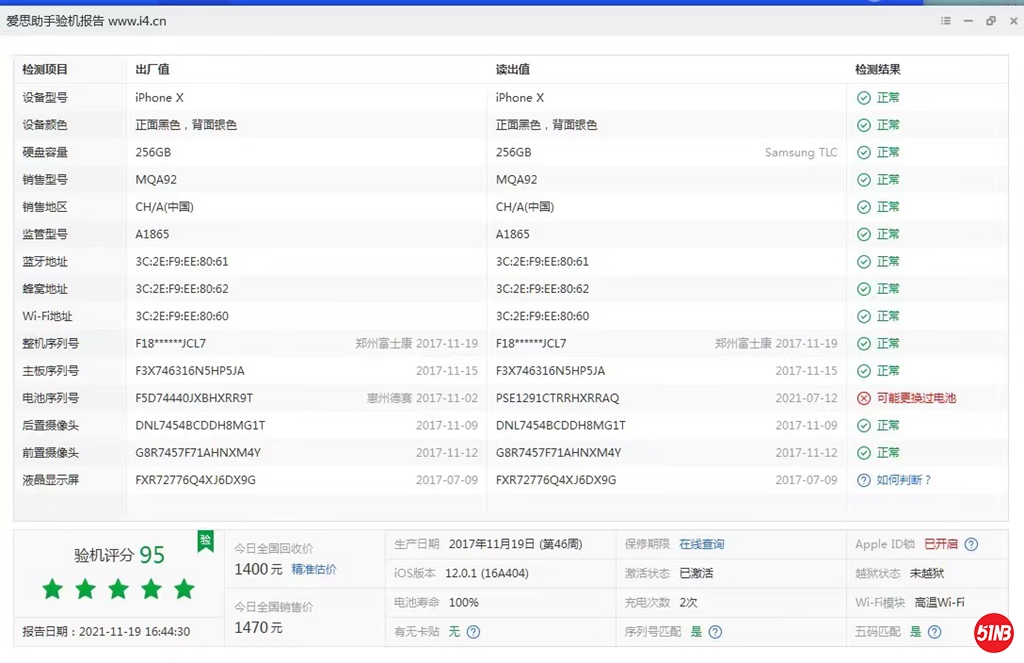Select the 整机序列号 row label
This screenshot has width=1024, height=663.
51,344
